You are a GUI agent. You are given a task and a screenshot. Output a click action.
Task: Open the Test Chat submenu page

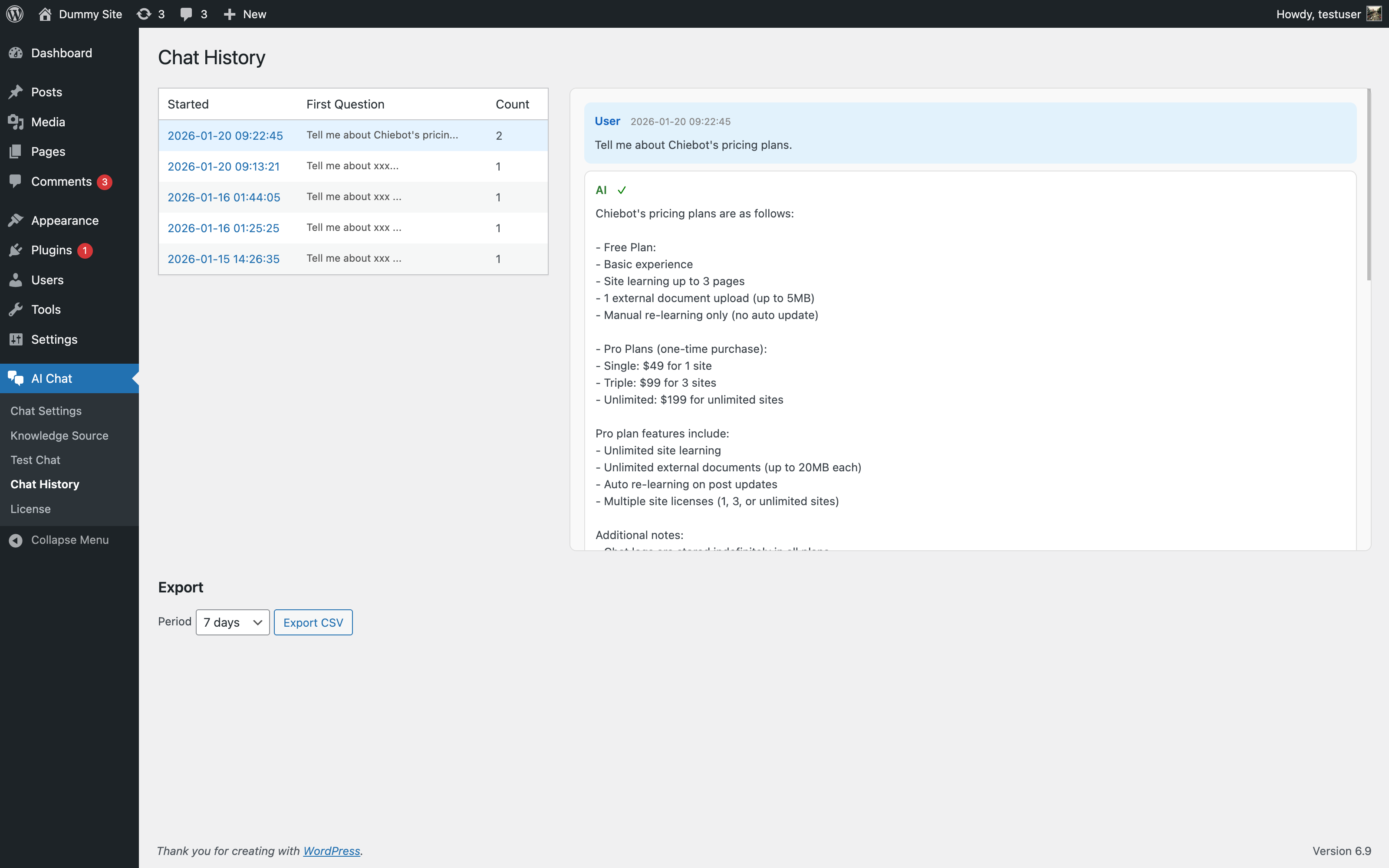tap(36, 460)
